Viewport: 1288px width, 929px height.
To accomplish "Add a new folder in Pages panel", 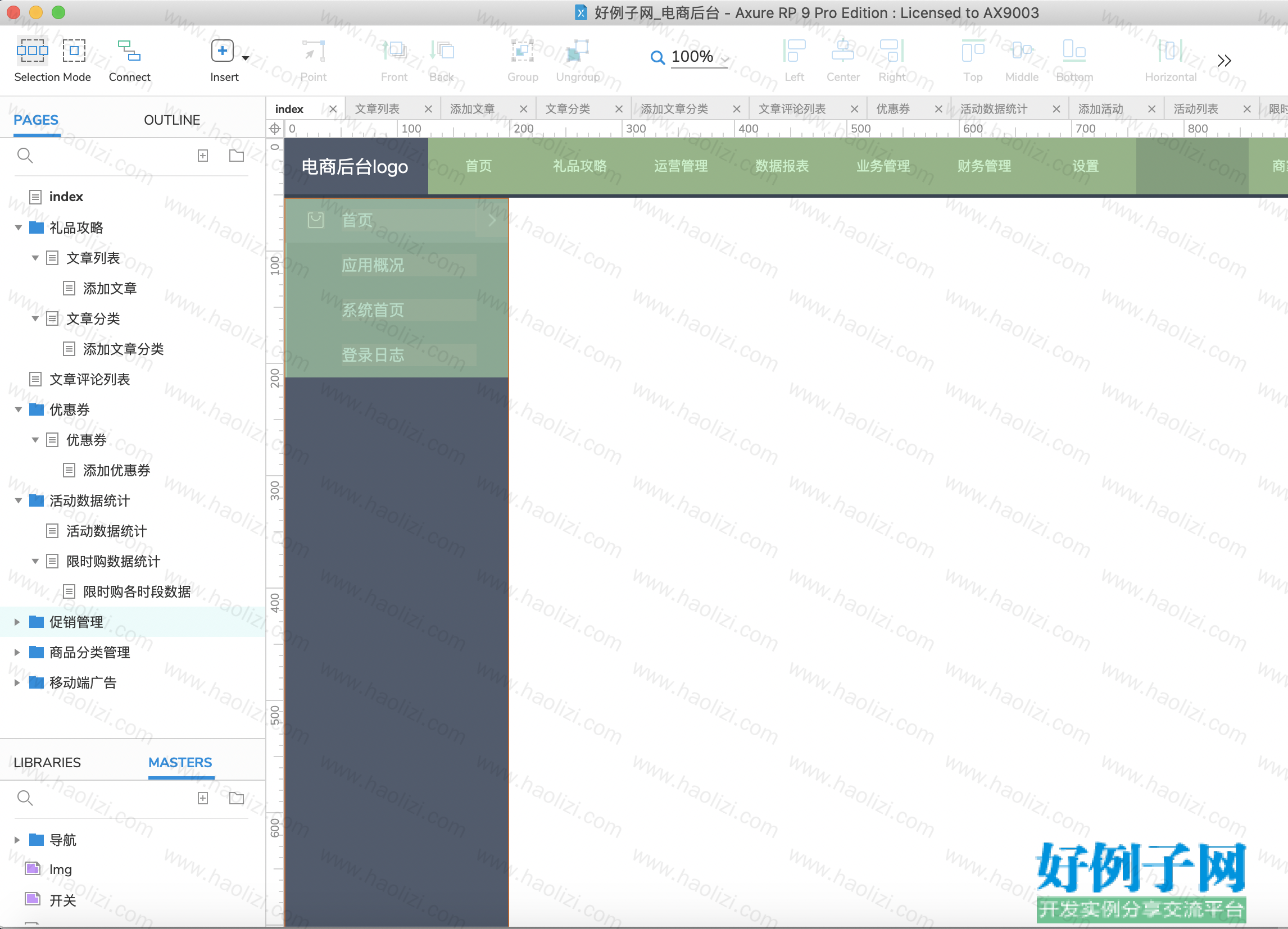I will (x=236, y=156).
